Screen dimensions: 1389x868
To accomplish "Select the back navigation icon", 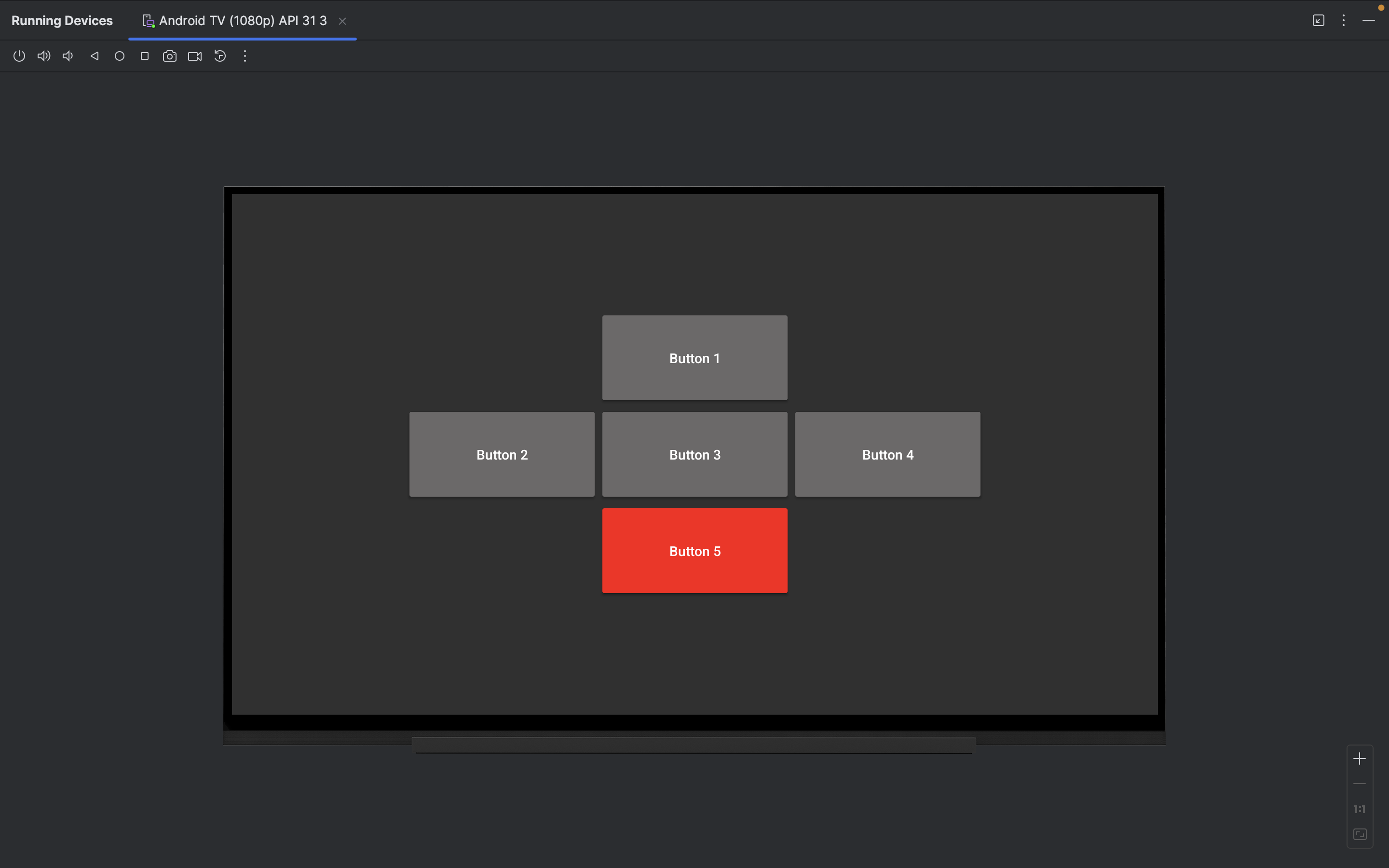I will tap(94, 56).
